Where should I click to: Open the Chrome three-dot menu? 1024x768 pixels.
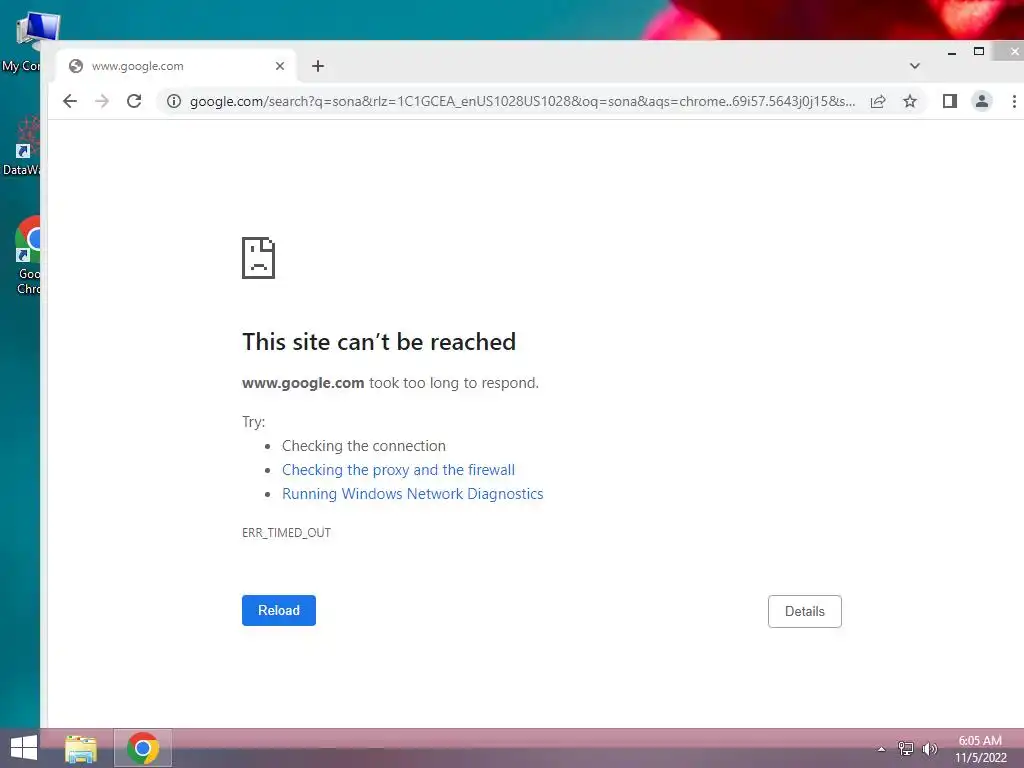pos(1014,101)
